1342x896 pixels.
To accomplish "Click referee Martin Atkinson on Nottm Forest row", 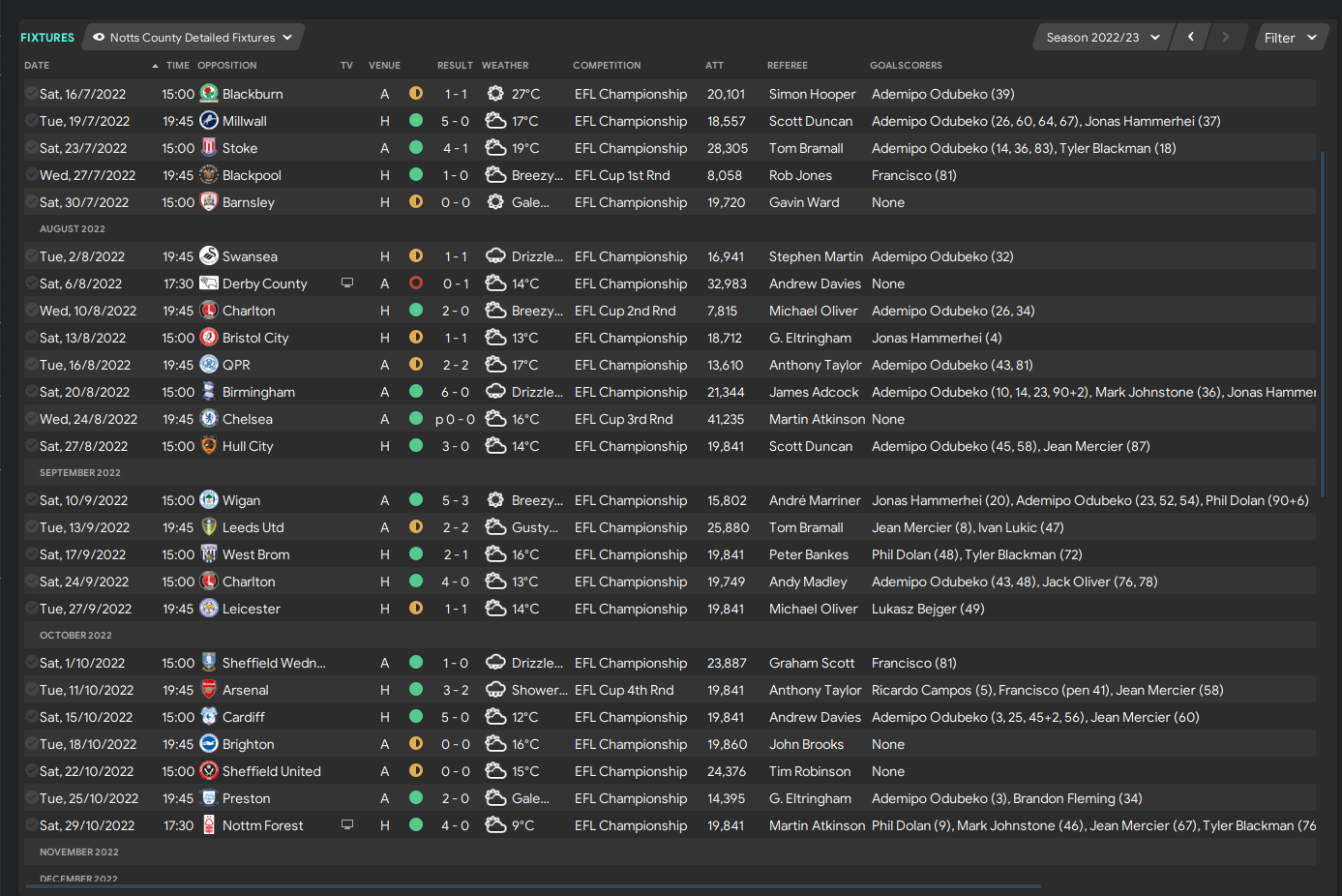I will point(818,825).
